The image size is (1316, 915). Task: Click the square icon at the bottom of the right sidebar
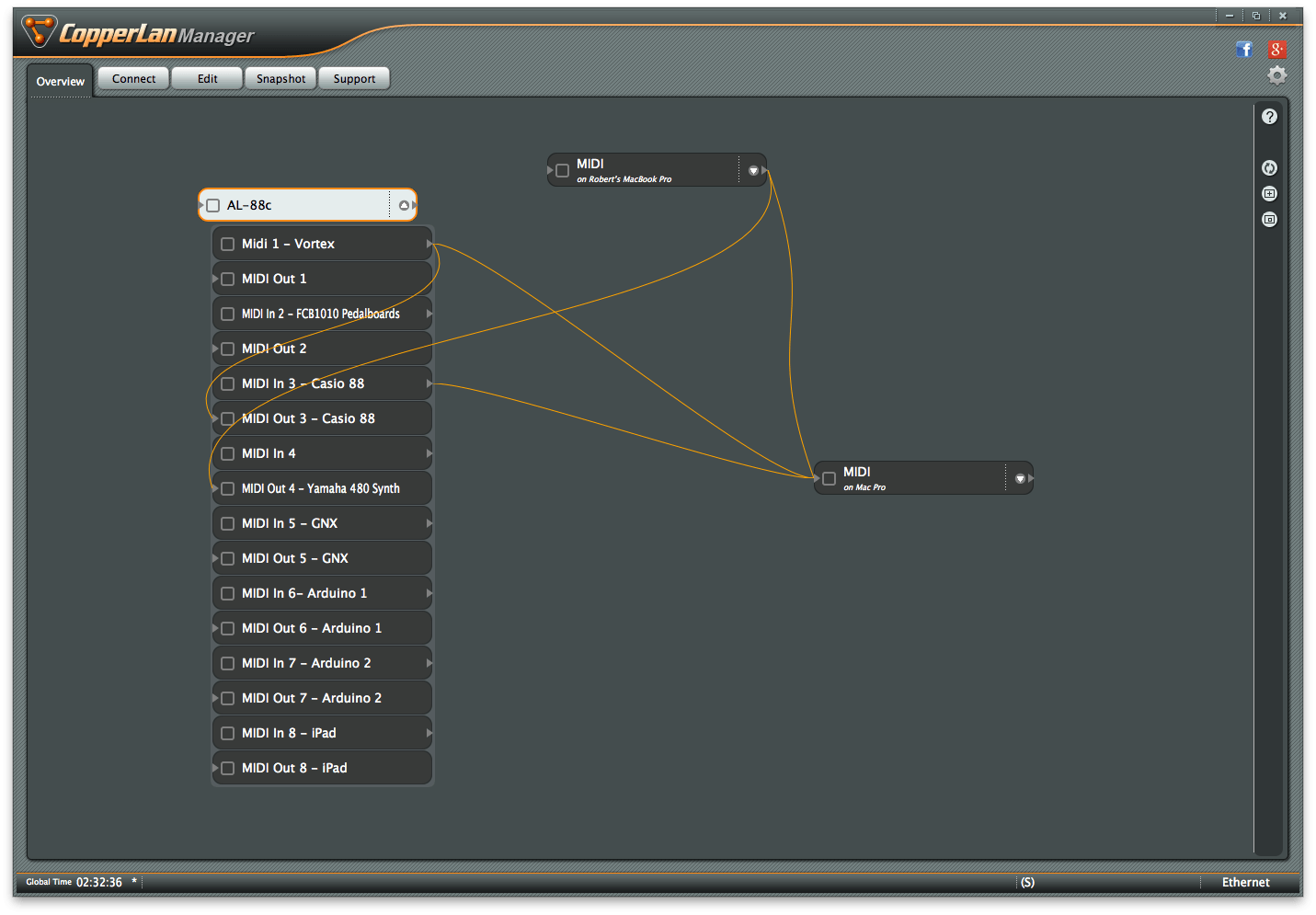pyautogui.click(x=1269, y=220)
